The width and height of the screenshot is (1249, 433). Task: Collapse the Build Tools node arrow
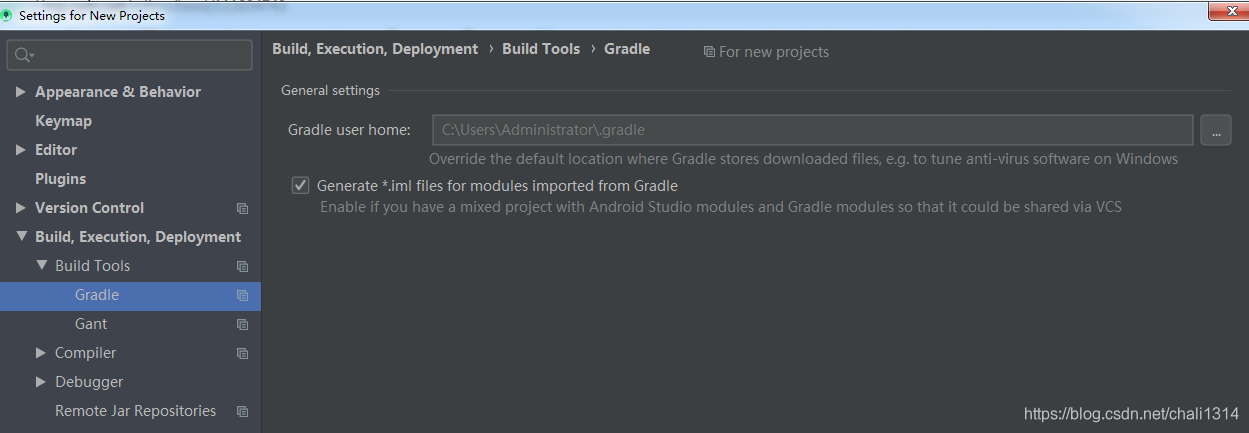coord(41,266)
